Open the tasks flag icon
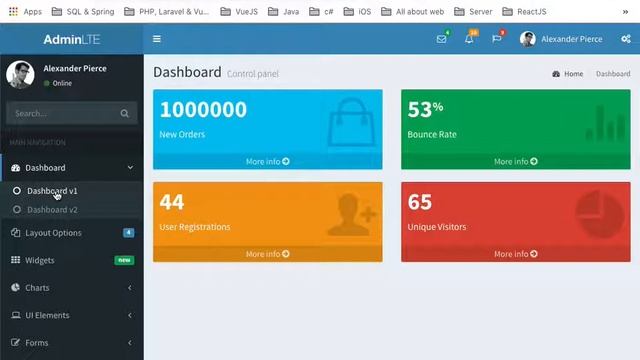640x360 pixels. coord(497,39)
